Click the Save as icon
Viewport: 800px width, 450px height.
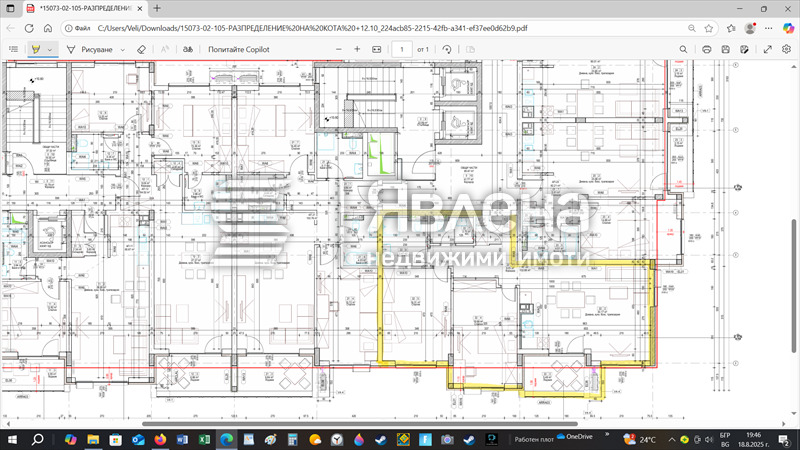click(x=744, y=49)
